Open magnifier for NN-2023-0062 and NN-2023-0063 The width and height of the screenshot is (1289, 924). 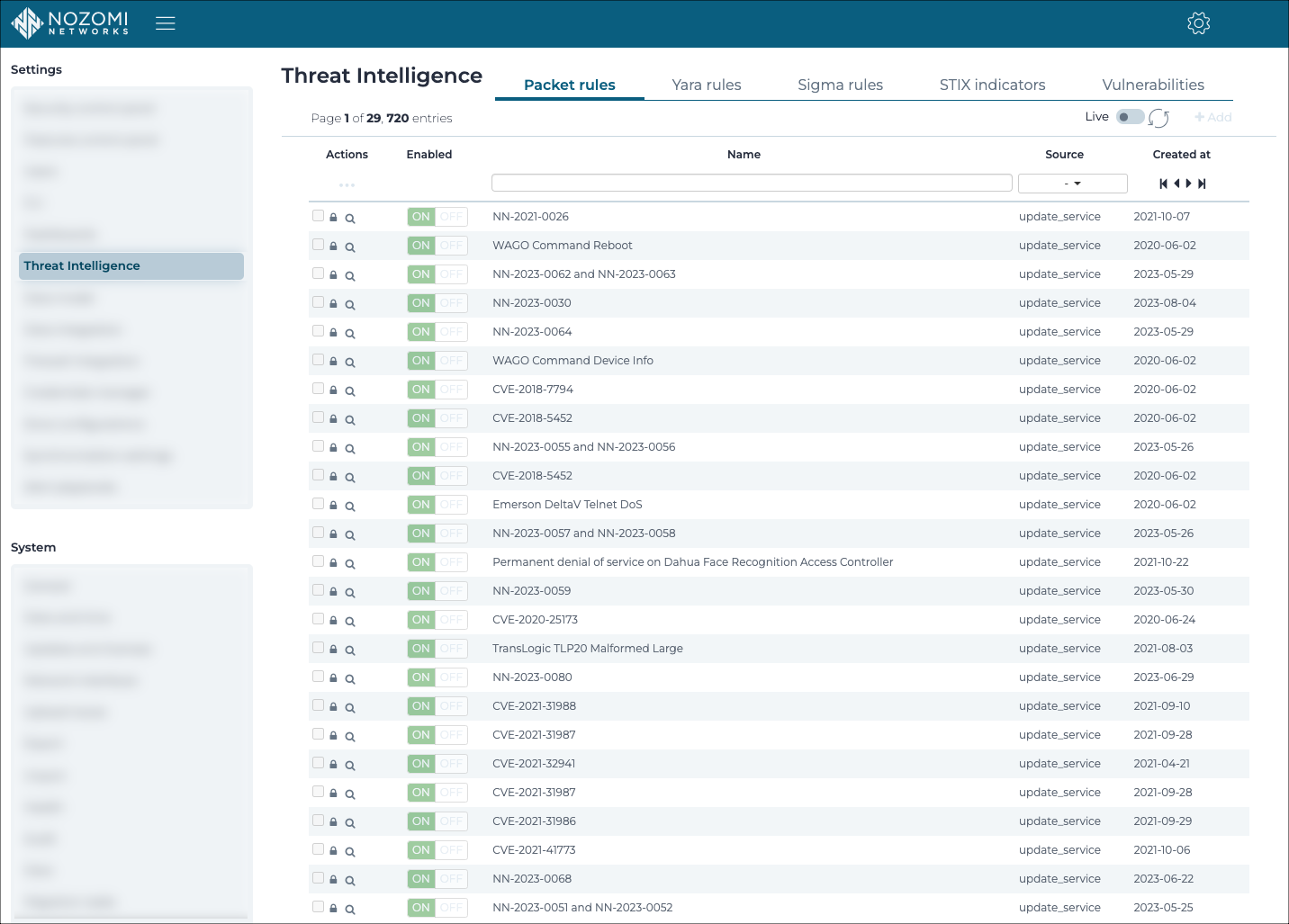350,276
